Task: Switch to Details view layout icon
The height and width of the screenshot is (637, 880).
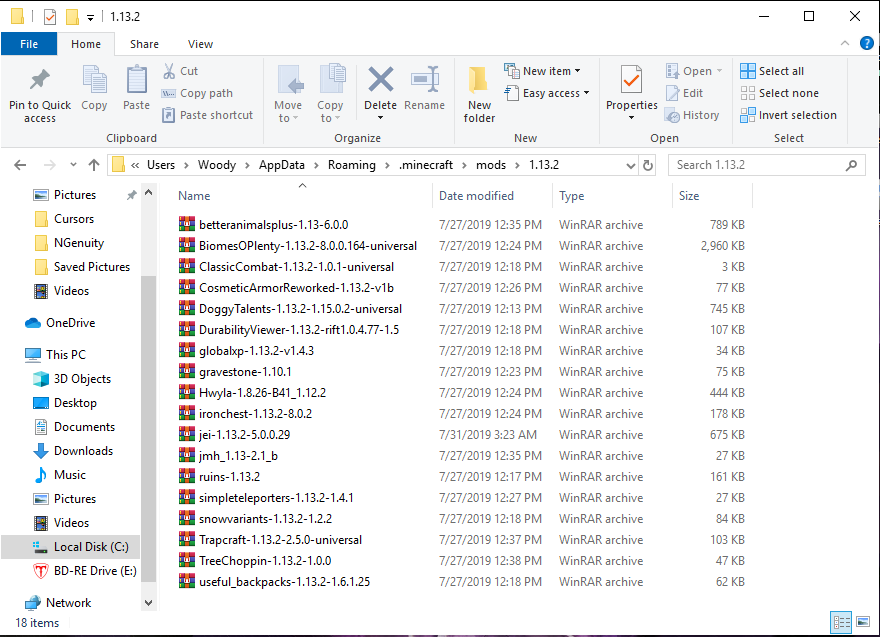Action: (x=841, y=622)
